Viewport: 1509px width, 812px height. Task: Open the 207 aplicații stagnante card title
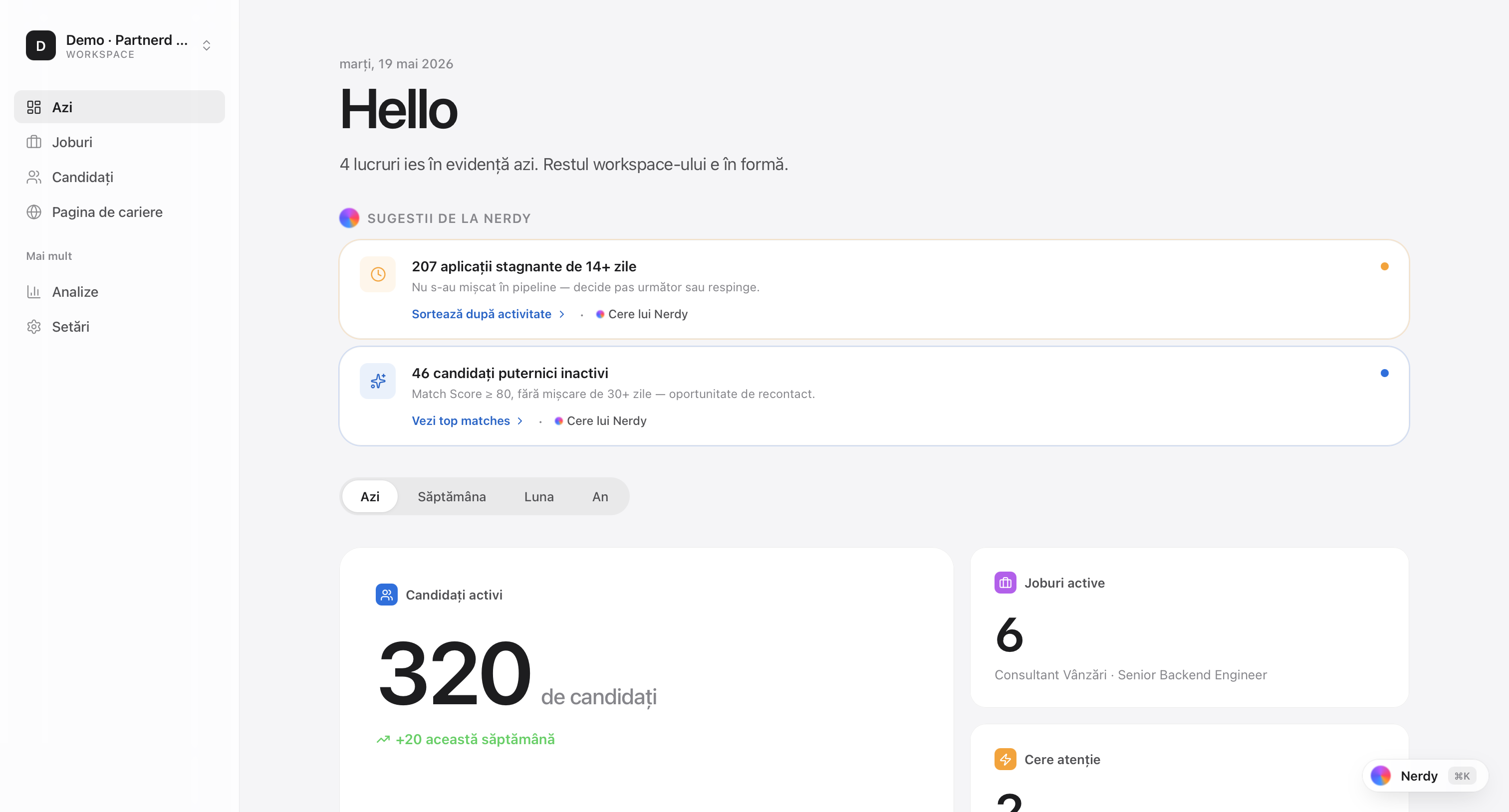tap(524, 266)
